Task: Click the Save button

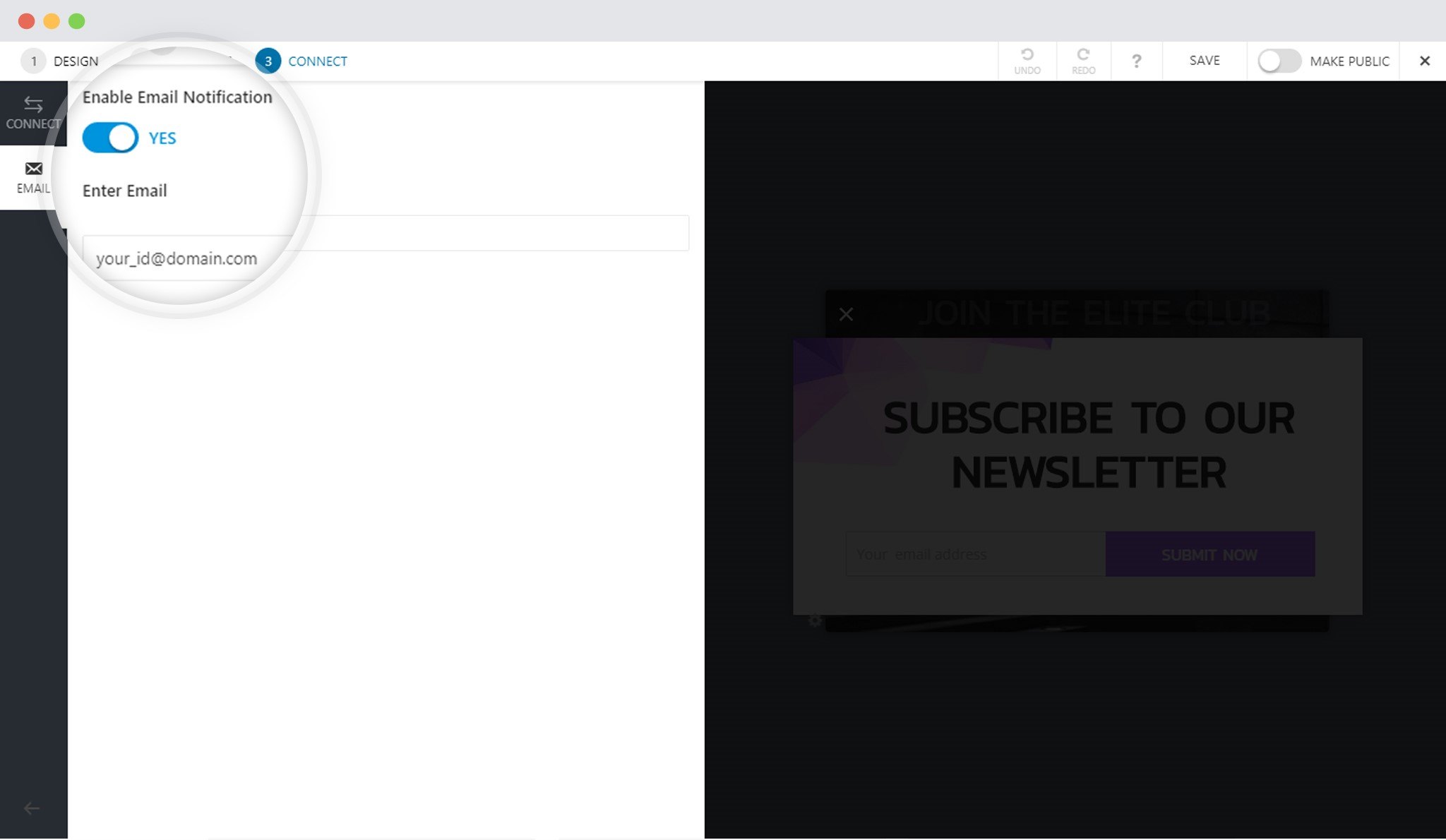Action: (1205, 61)
